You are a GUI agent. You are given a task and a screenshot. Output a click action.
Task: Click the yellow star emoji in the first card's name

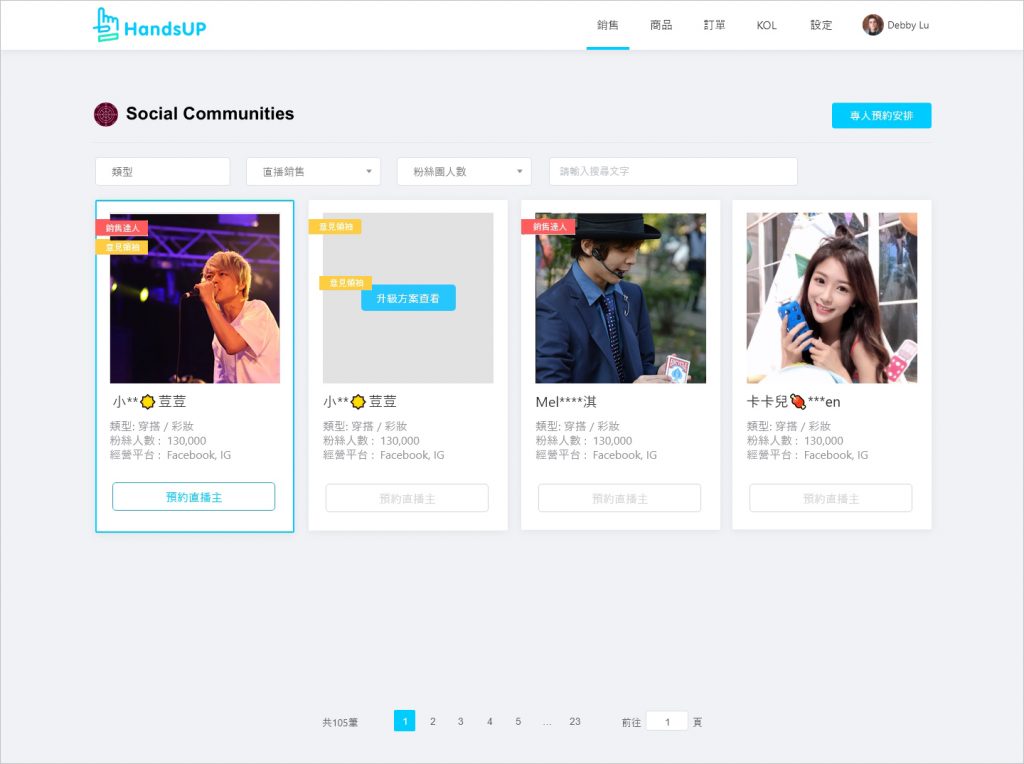pyautogui.click(x=148, y=402)
